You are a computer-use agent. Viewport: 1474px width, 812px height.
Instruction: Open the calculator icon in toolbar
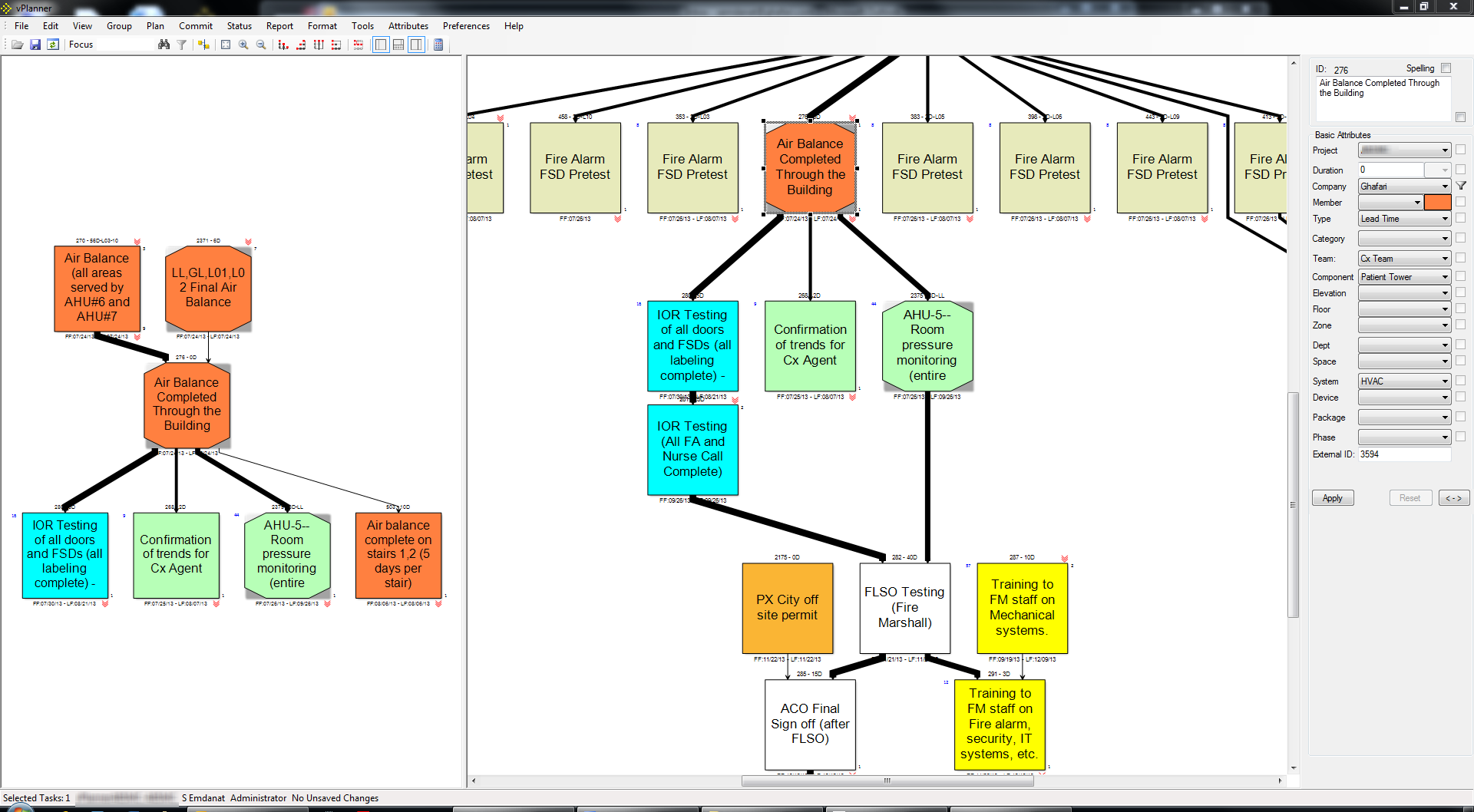[x=438, y=45]
